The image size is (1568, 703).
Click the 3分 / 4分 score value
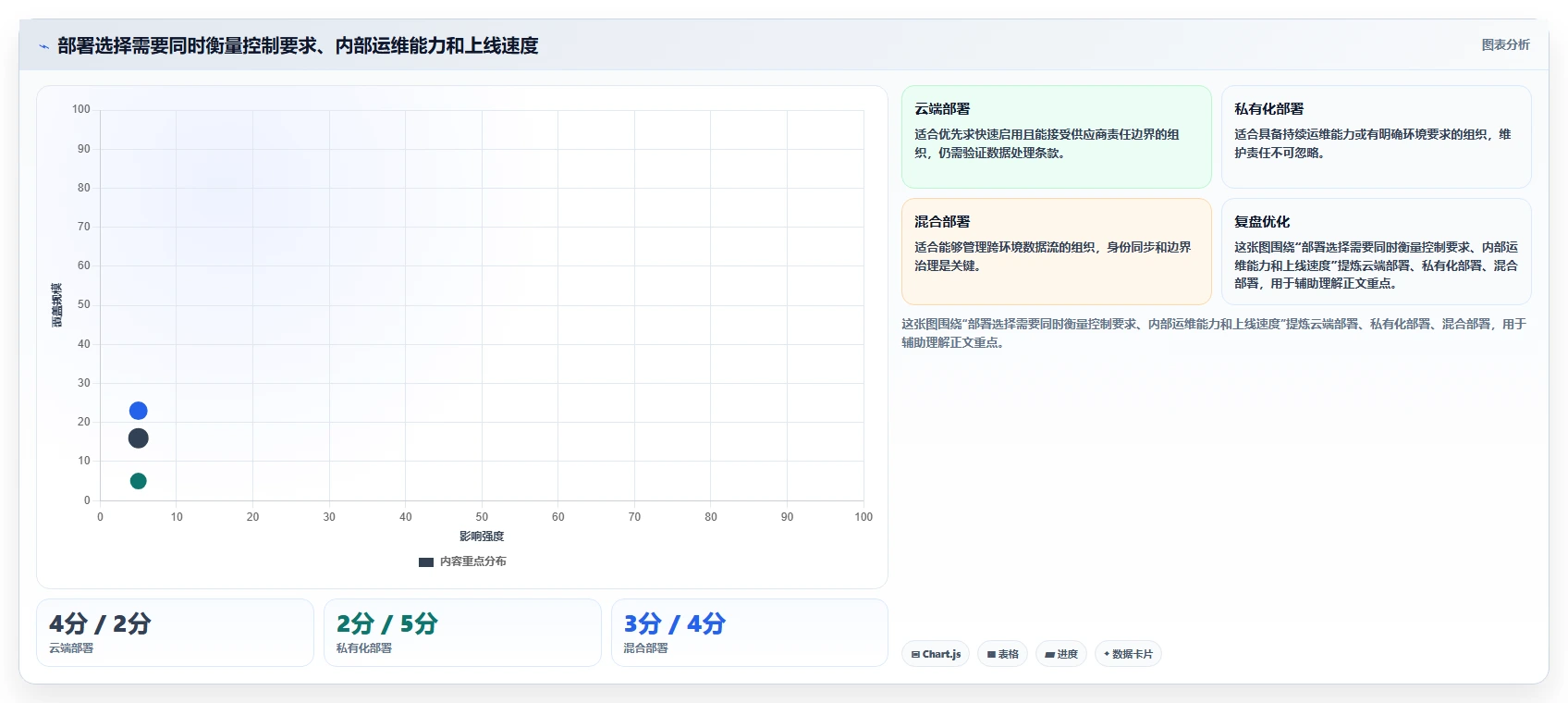[675, 623]
